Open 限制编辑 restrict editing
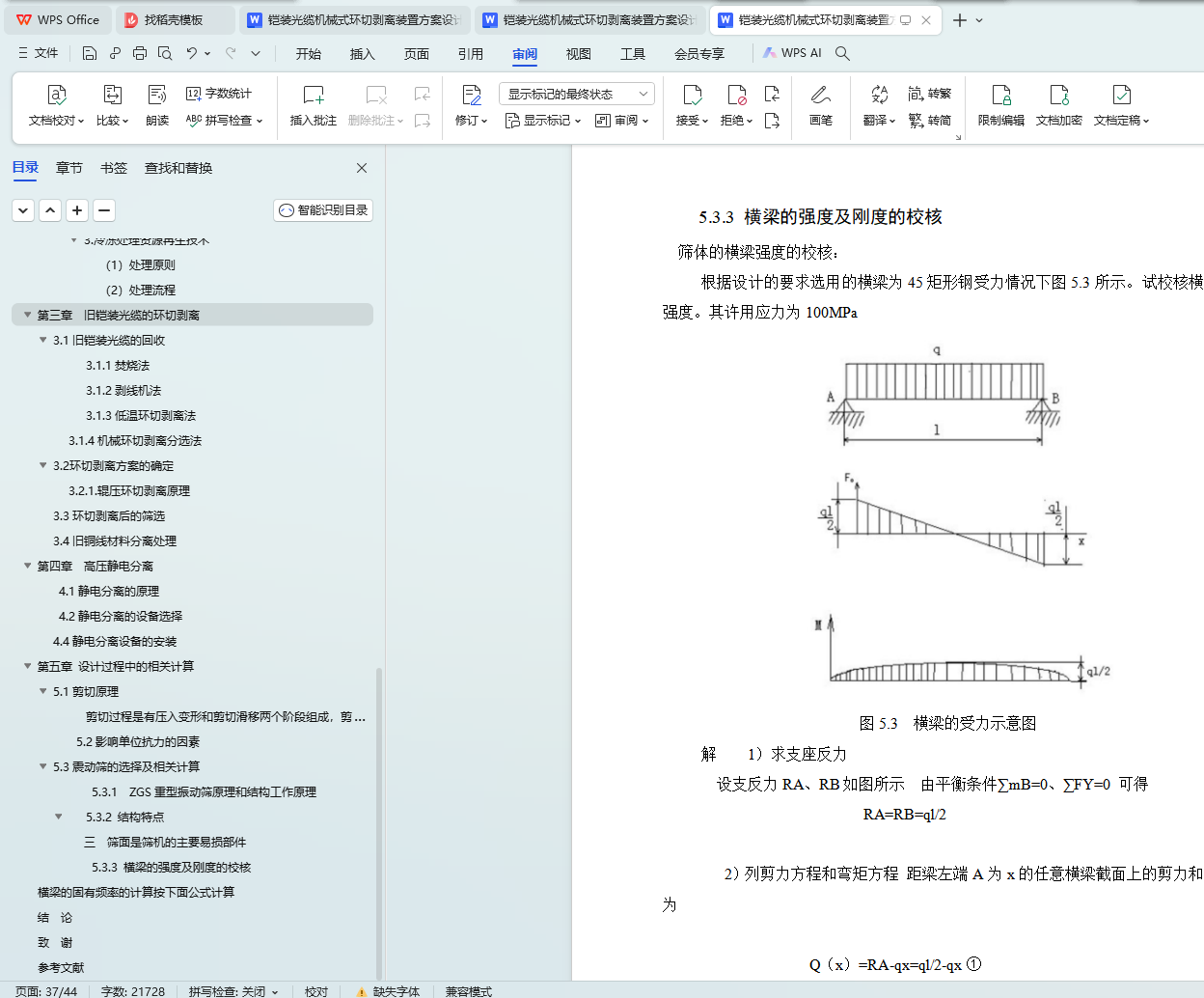The image size is (1204, 998). tap(1001, 106)
